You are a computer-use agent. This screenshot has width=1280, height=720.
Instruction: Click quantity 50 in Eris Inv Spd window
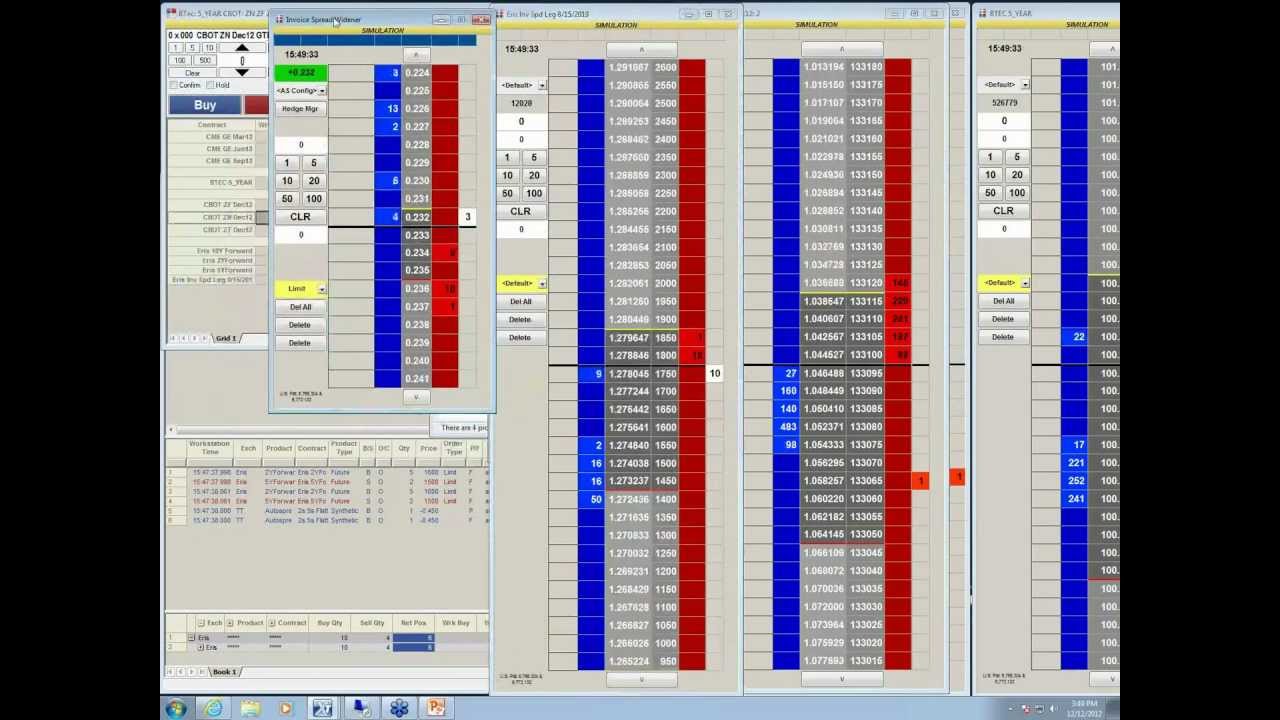click(507, 193)
